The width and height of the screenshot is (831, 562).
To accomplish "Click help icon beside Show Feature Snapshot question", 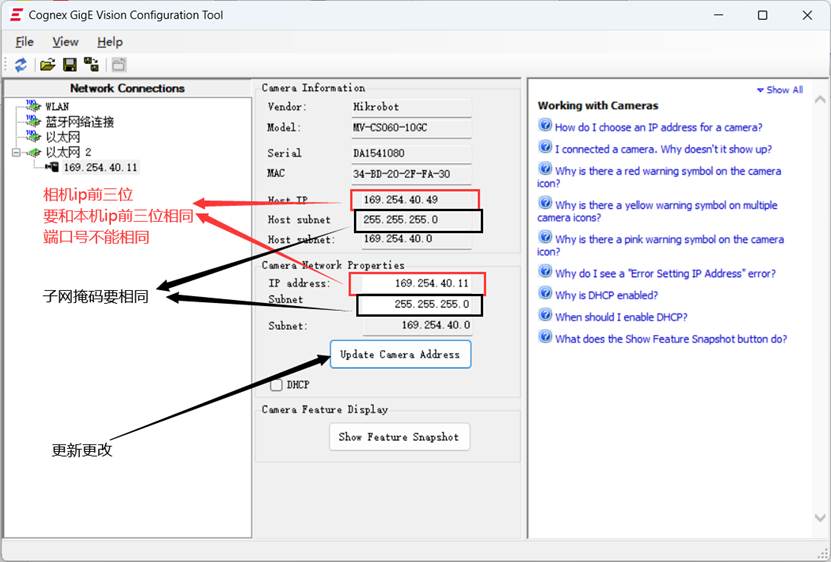I will click(x=545, y=337).
